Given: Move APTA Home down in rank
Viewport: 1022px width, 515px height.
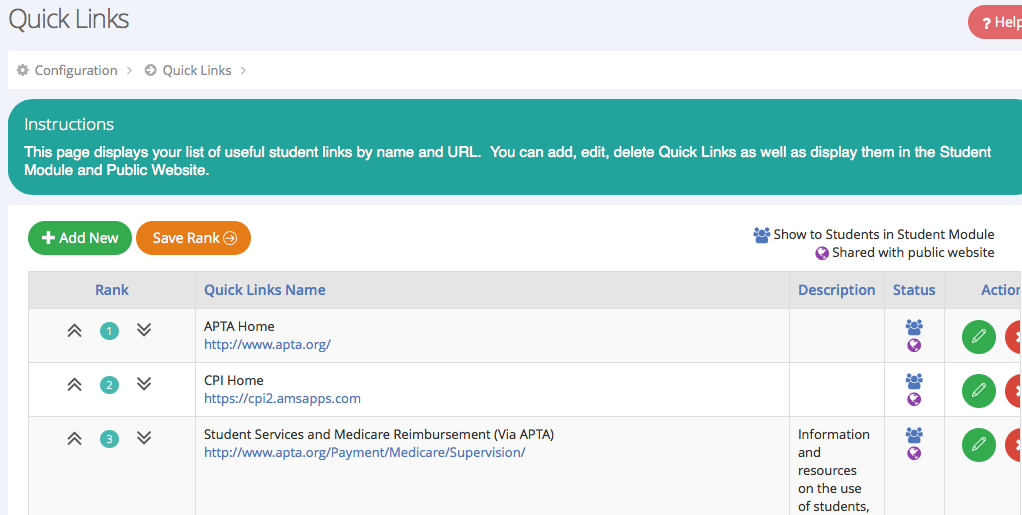Looking at the screenshot, I should (x=144, y=331).
